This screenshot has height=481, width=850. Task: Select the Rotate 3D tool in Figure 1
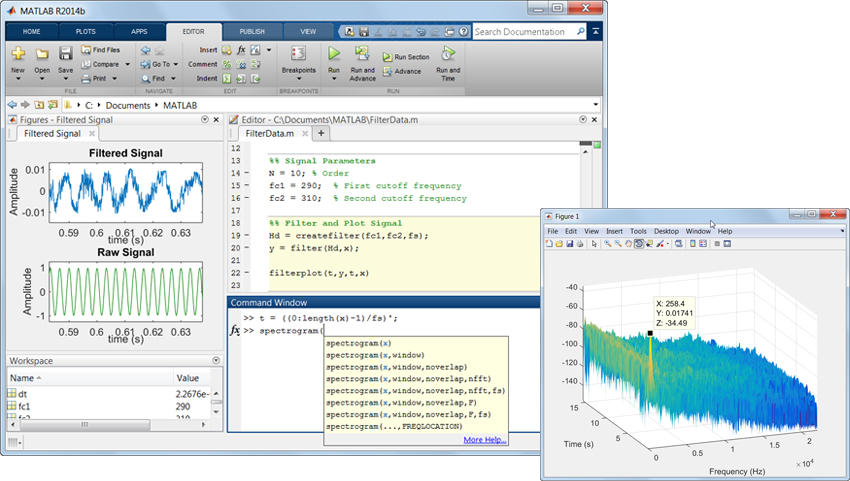637,243
